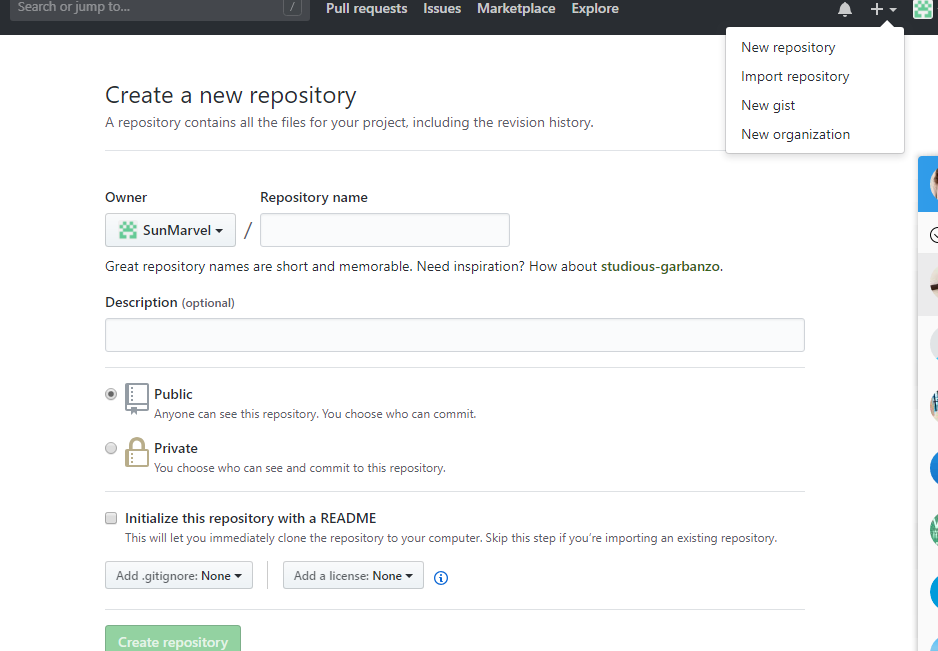
Task: Focus the Description input field
Action: (x=455, y=335)
